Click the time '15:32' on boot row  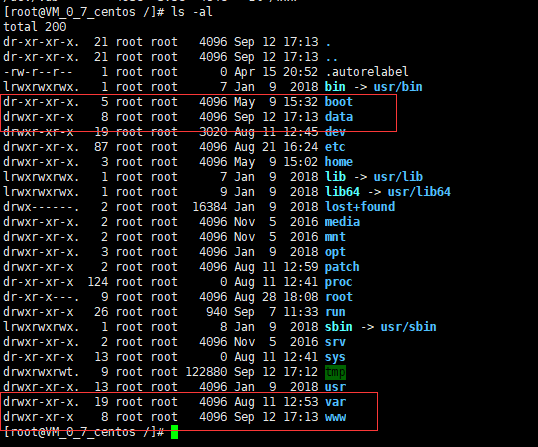point(301,102)
